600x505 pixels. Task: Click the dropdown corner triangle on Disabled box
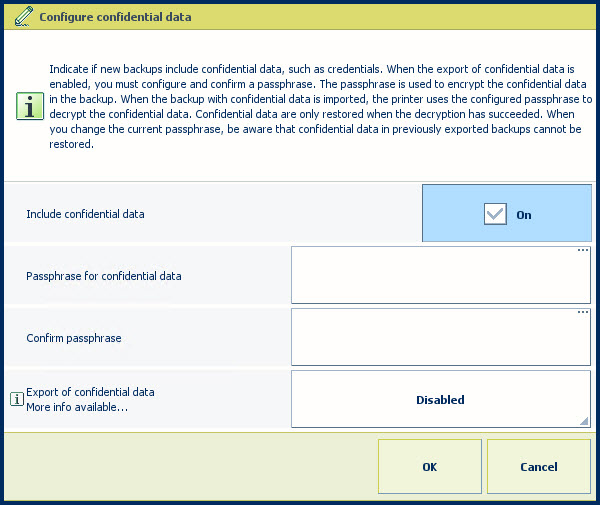coord(584,421)
